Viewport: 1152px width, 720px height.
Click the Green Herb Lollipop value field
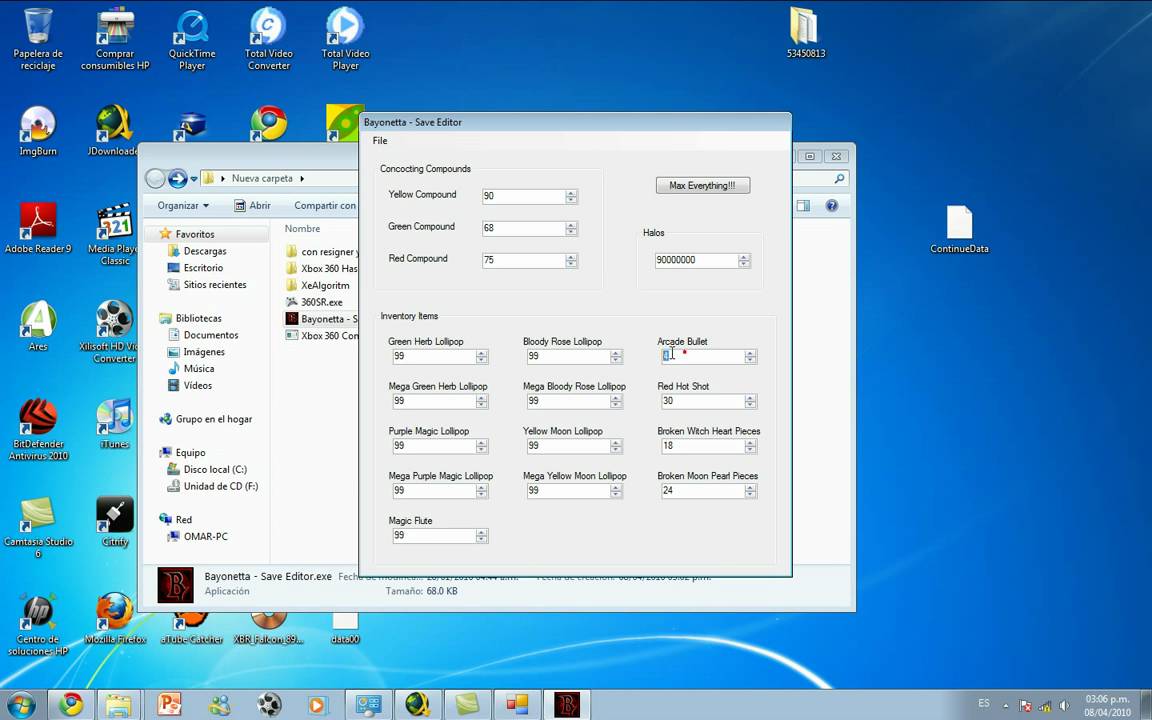click(434, 356)
